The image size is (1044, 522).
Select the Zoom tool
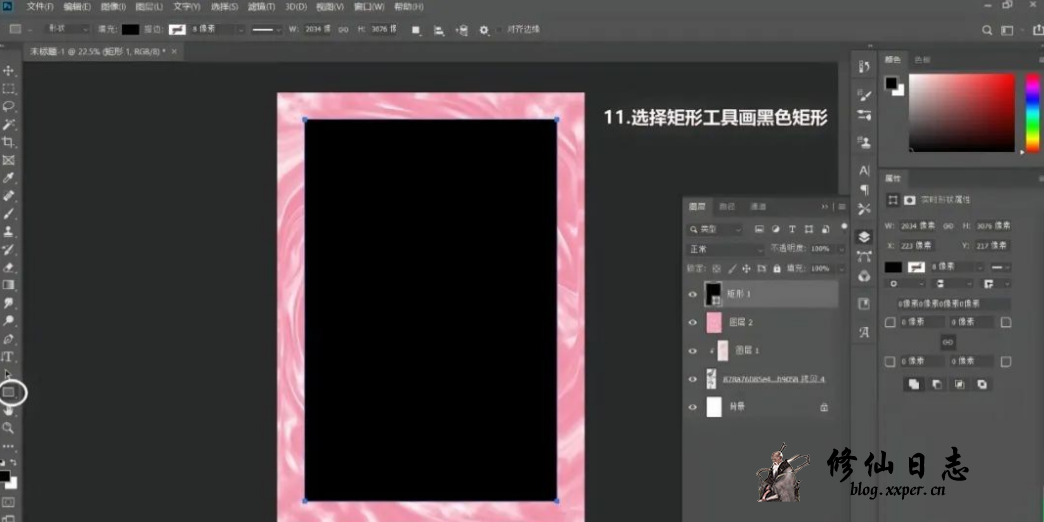click(9, 427)
